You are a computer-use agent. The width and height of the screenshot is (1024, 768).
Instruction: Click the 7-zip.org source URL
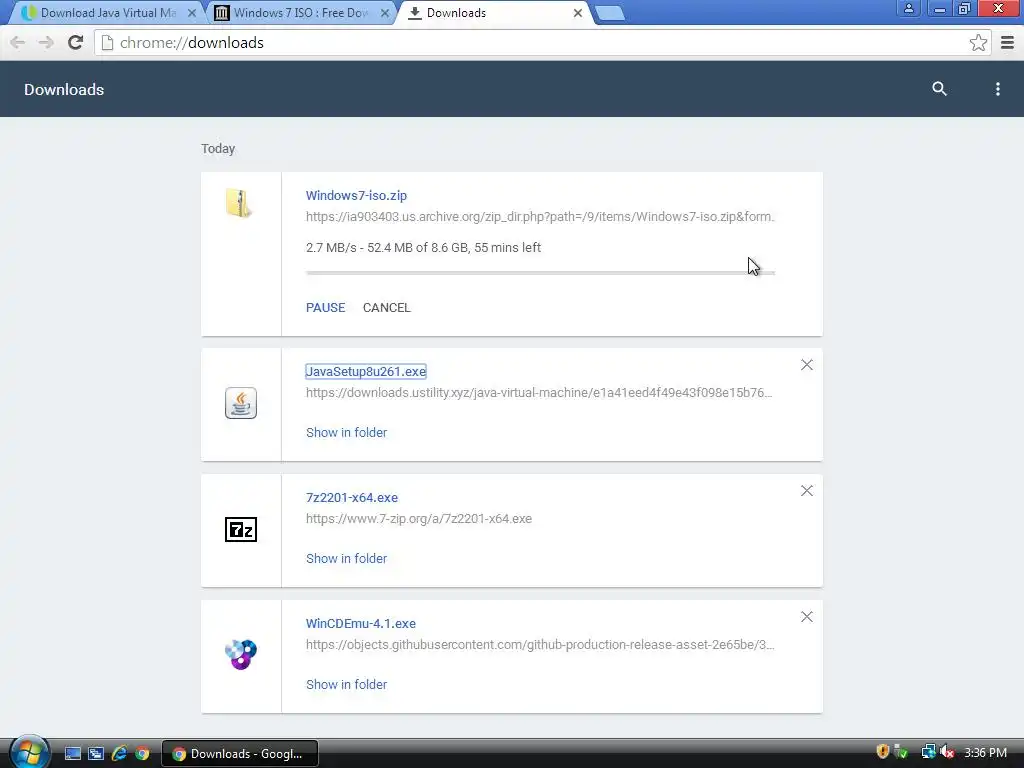(x=419, y=519)
